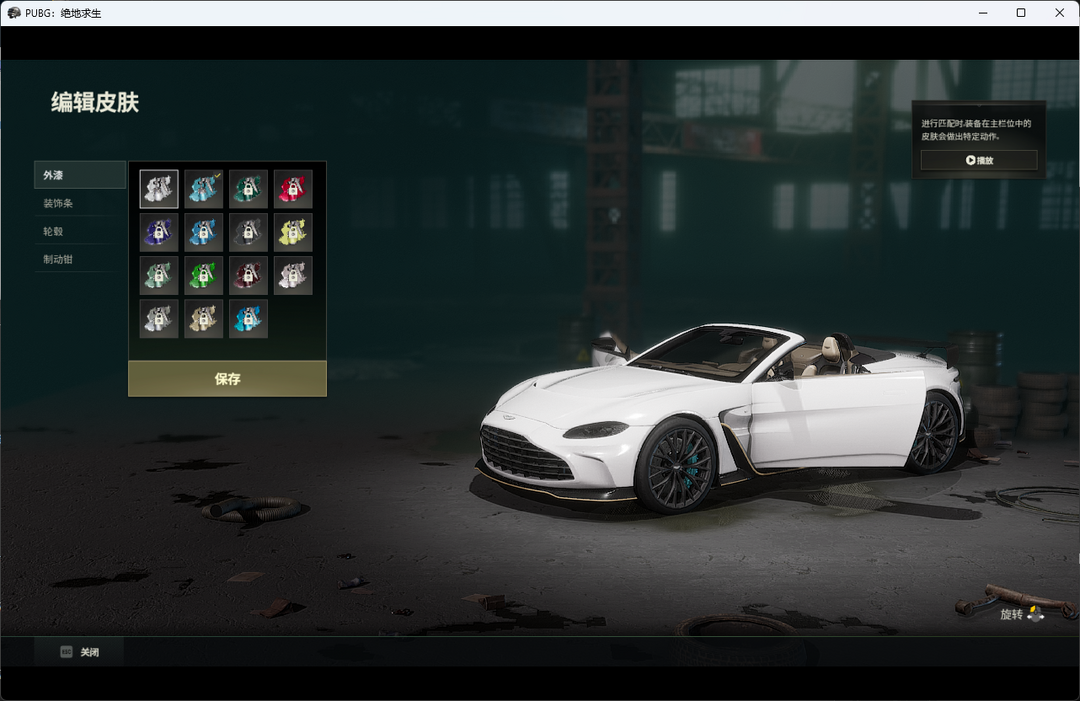This screenshot has height=701, width=1080.
Task: Select the unlocked white paint swatch
Action: pos(158,189)
